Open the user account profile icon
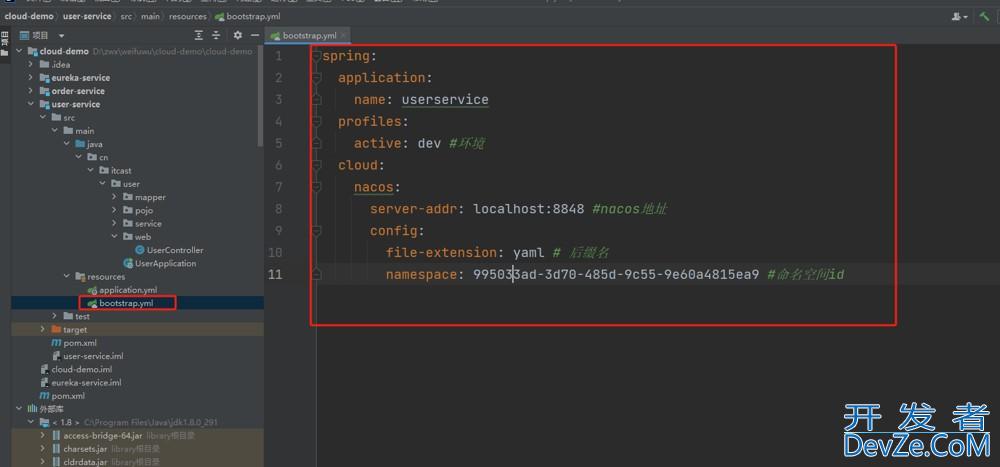 tap(957, 17)
